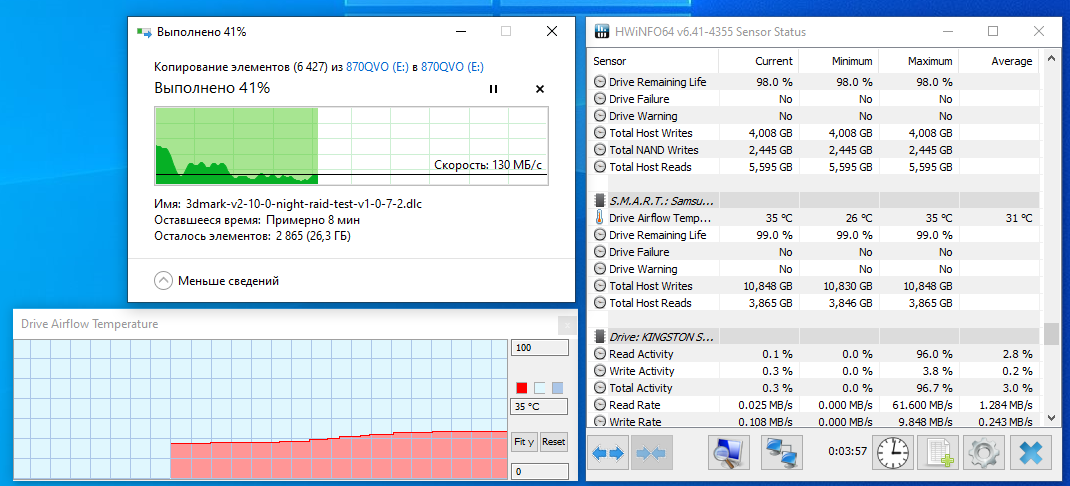1070x486 pixels.
Task: Click the clock reset-timer icon
Action: [892, 453]
